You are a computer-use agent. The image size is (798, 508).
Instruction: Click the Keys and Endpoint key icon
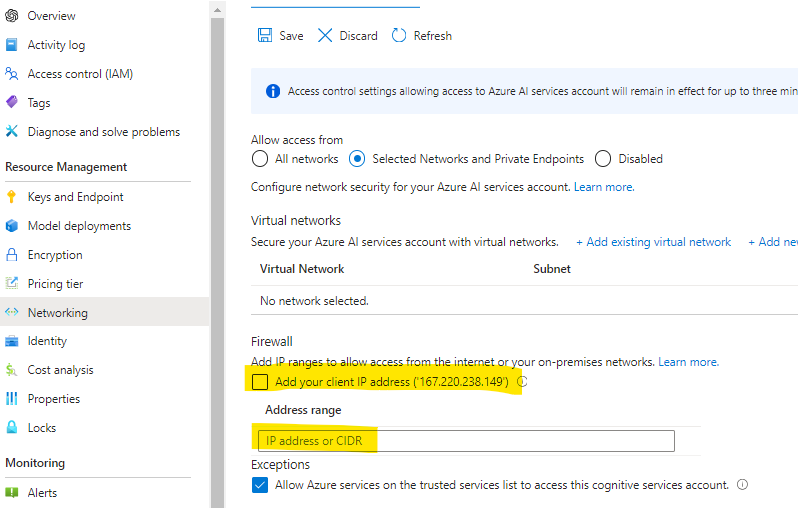click(12, 196)
